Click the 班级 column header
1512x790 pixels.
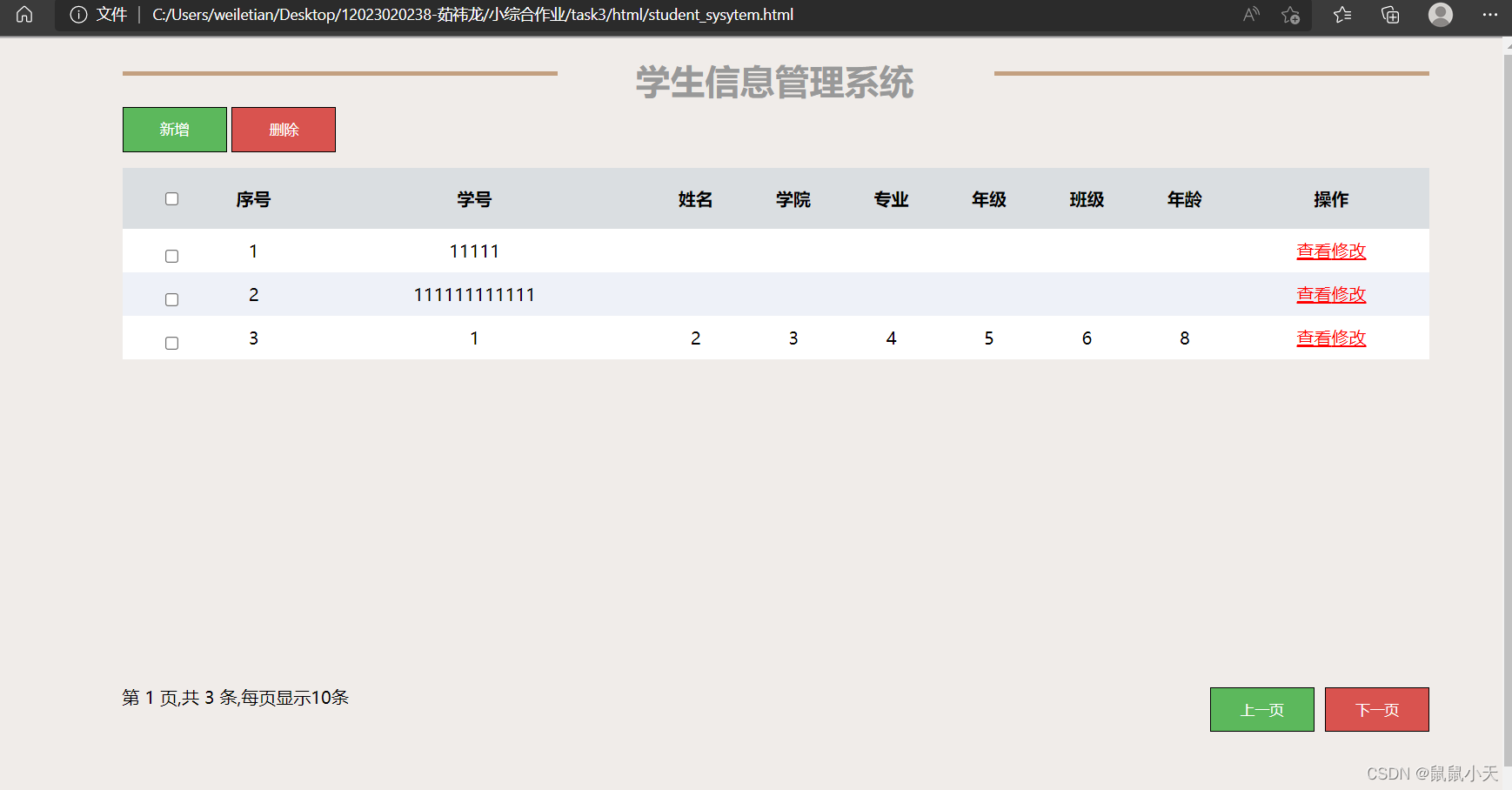pyautogui.click(x=1087, y=199)
